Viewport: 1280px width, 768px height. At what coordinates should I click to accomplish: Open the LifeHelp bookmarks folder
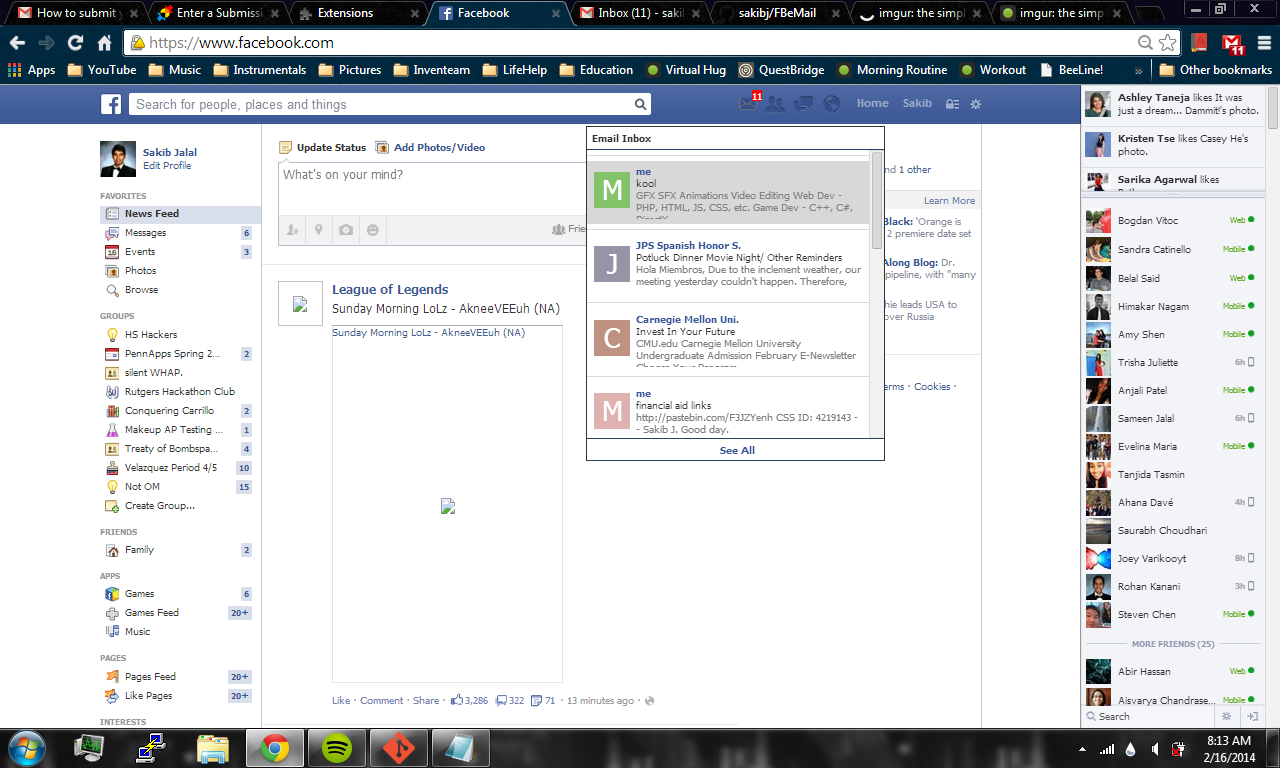coord(514,70)
